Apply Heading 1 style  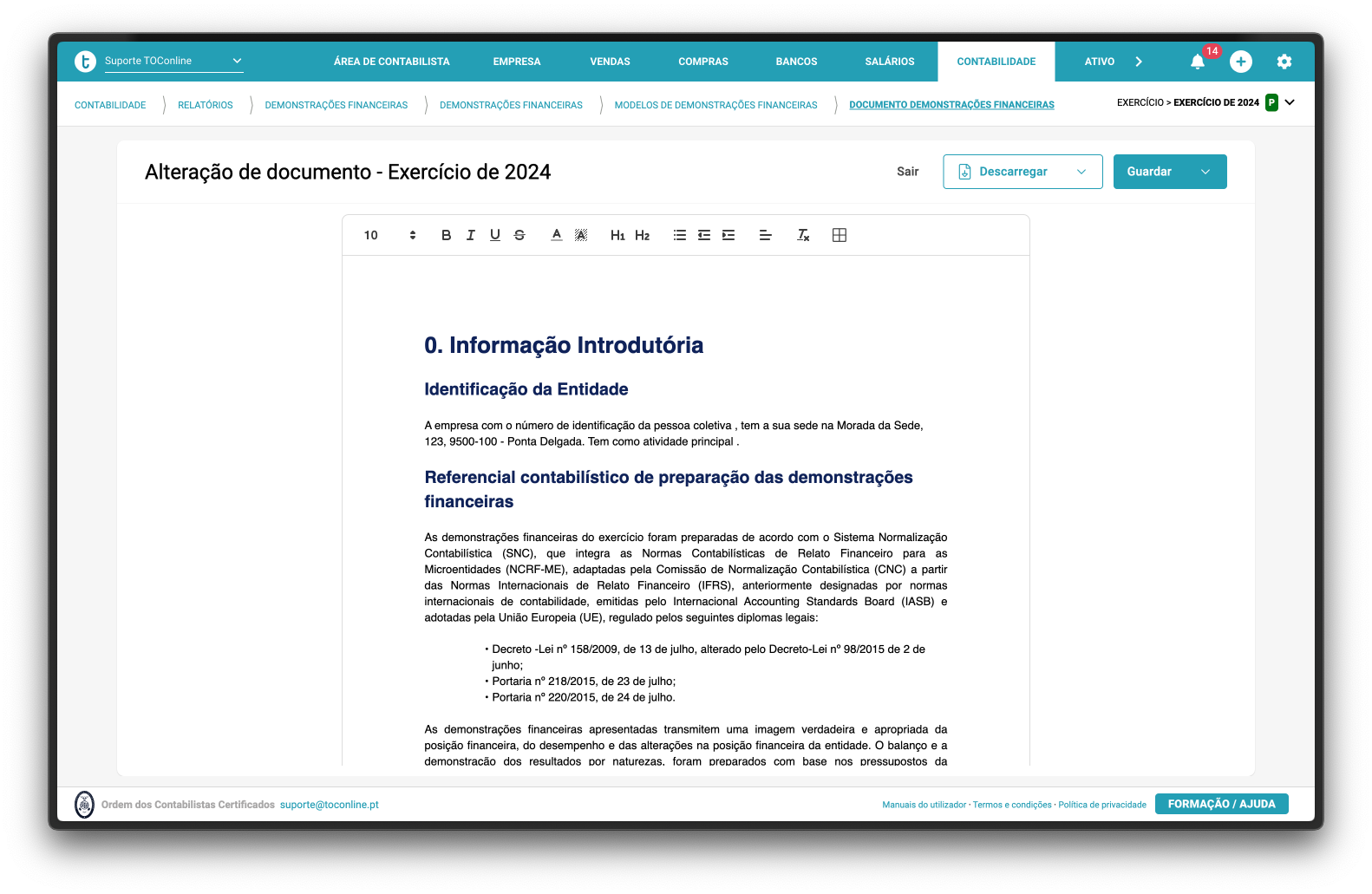coord(617,235)
